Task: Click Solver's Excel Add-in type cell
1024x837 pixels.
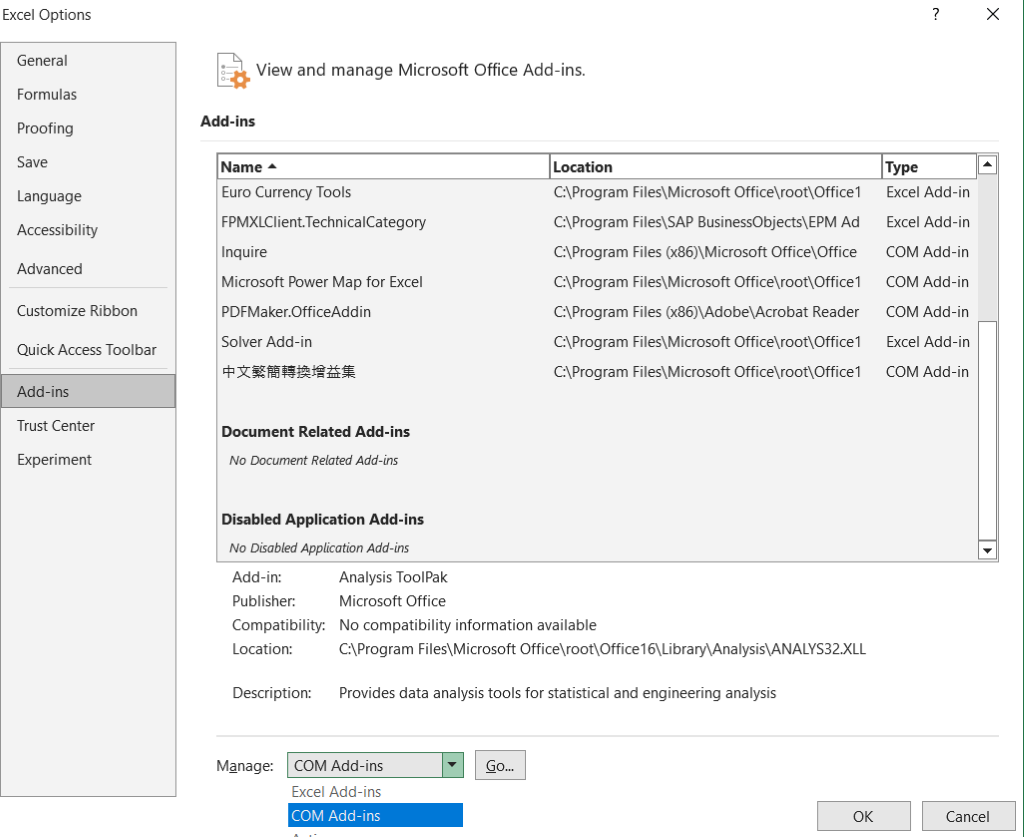Action: pos(927,342)
